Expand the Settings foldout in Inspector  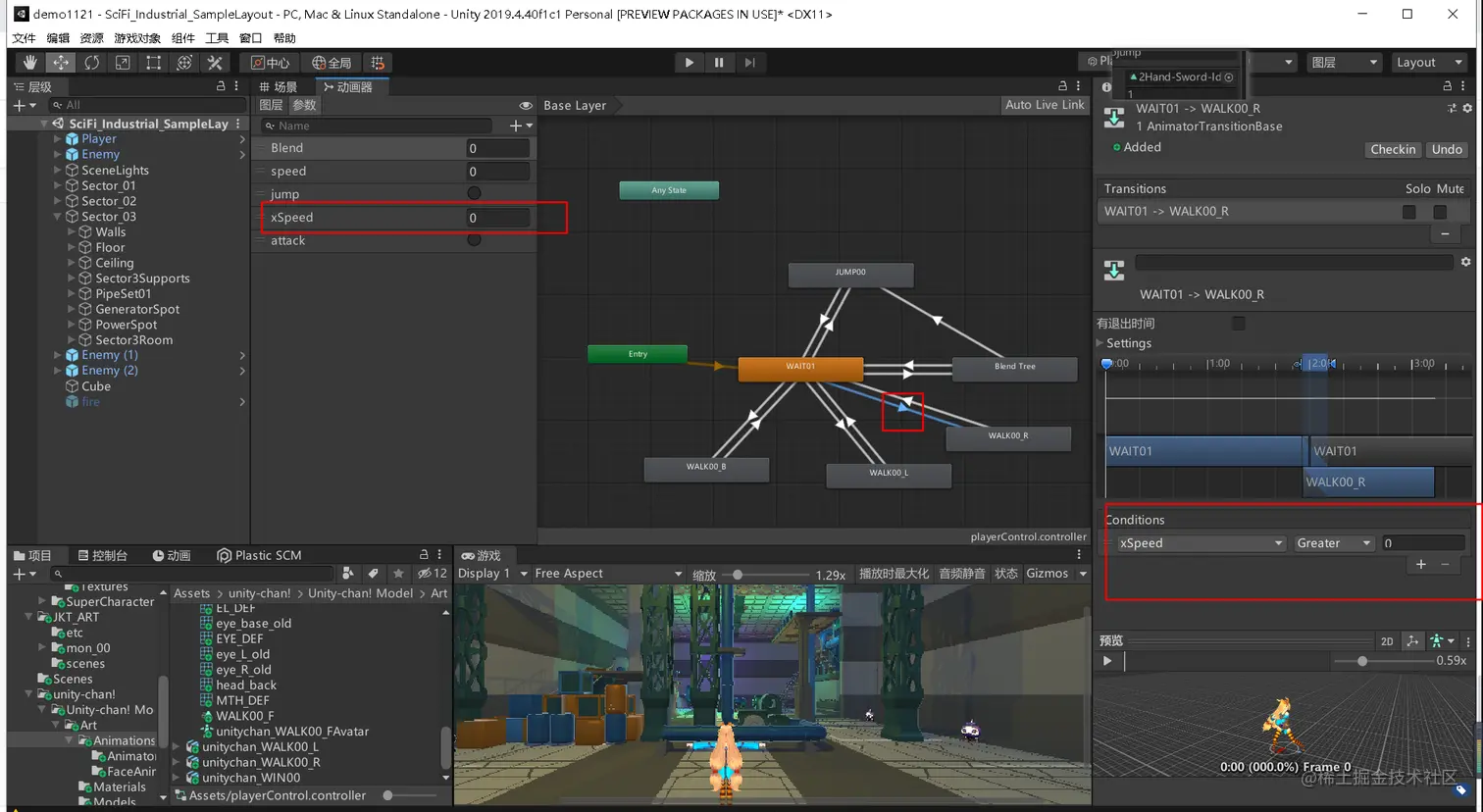(x=1099, y=343)
